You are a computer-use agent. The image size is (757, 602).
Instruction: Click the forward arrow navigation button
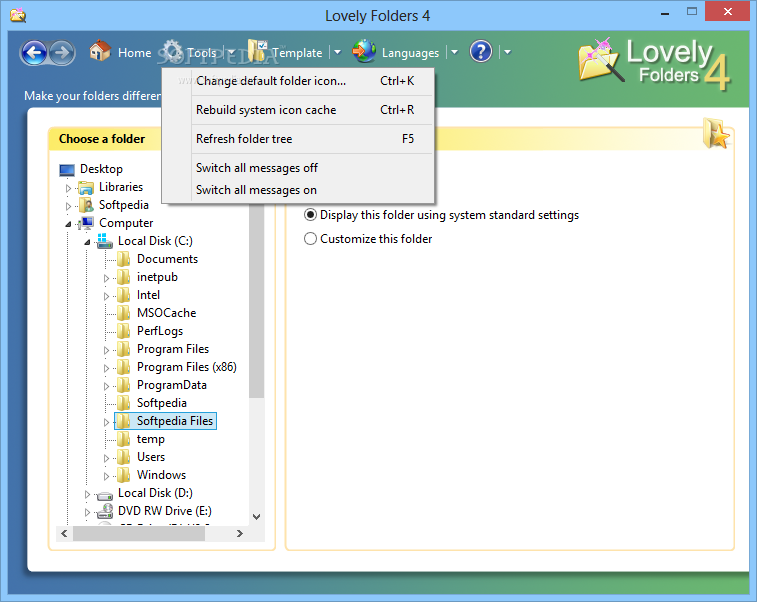click(62, 52)
